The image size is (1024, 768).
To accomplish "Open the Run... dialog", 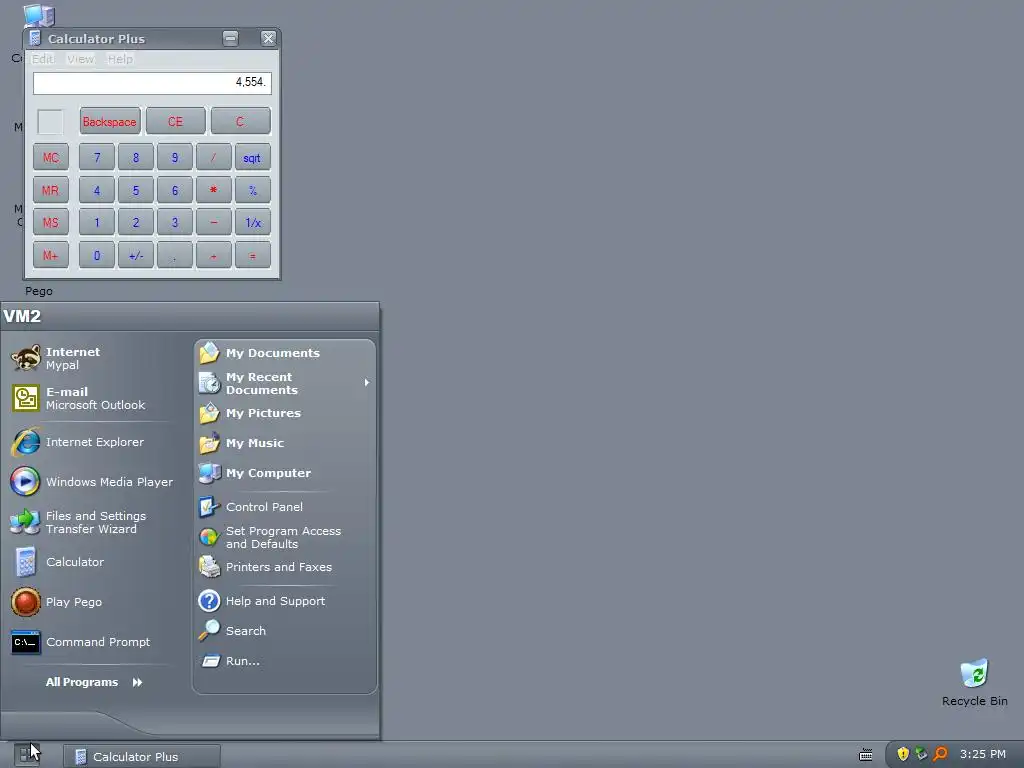I will tap(230, 661).
